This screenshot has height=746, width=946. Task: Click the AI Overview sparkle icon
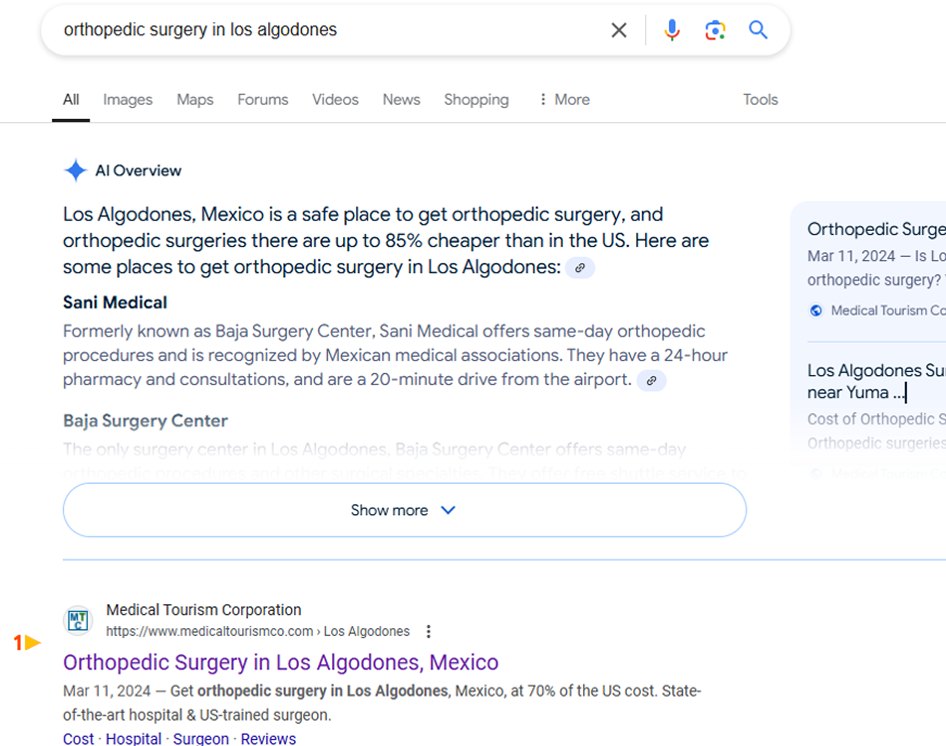click(76, 171)
